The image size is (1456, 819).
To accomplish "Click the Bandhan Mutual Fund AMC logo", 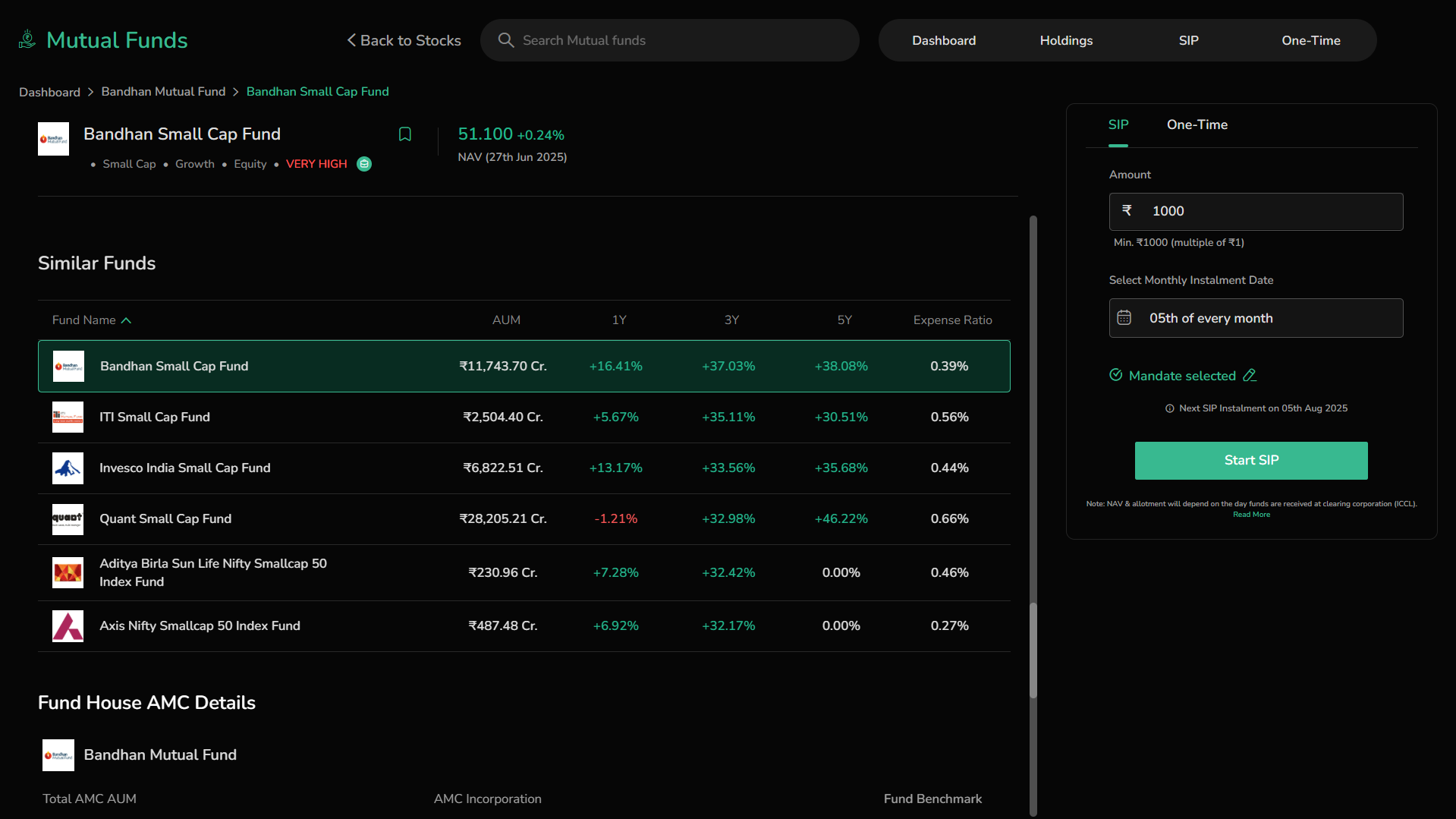I will tap(58, 755).
